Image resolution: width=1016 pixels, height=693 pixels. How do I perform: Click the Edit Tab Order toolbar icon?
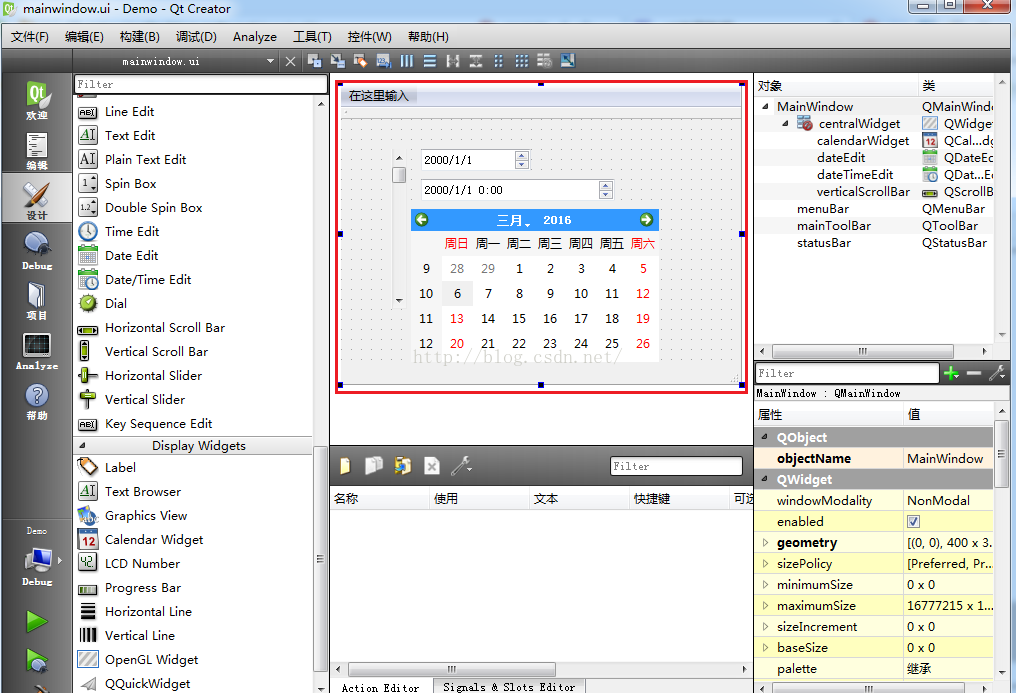384,61
